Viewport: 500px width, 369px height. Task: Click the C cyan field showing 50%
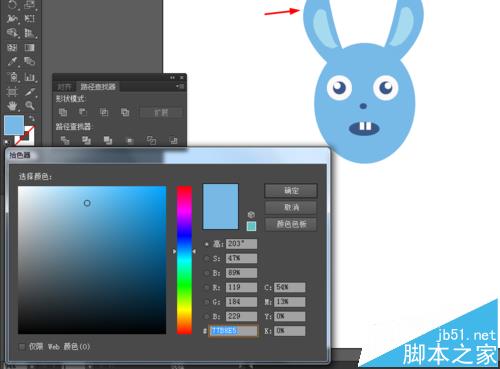(x=289, y=287)
